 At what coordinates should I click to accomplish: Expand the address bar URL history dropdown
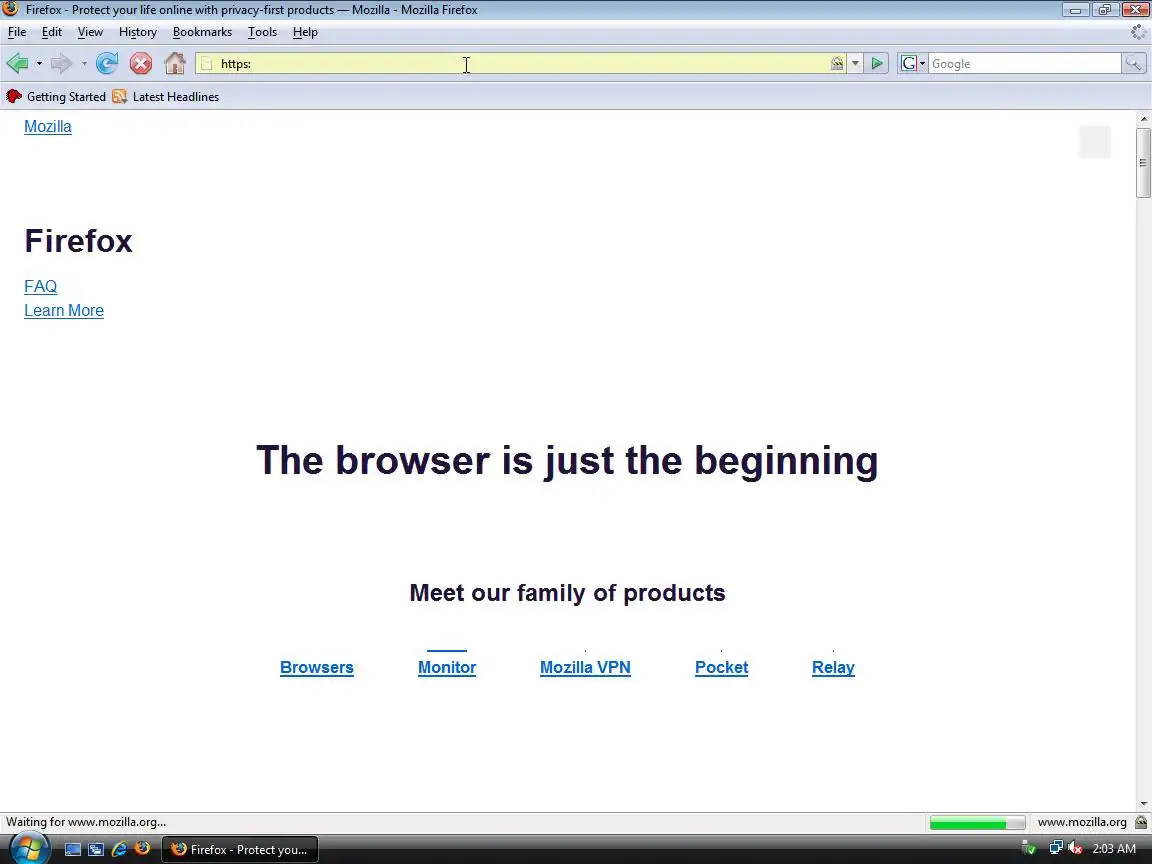pyautogui.click(x=855, y=64)
